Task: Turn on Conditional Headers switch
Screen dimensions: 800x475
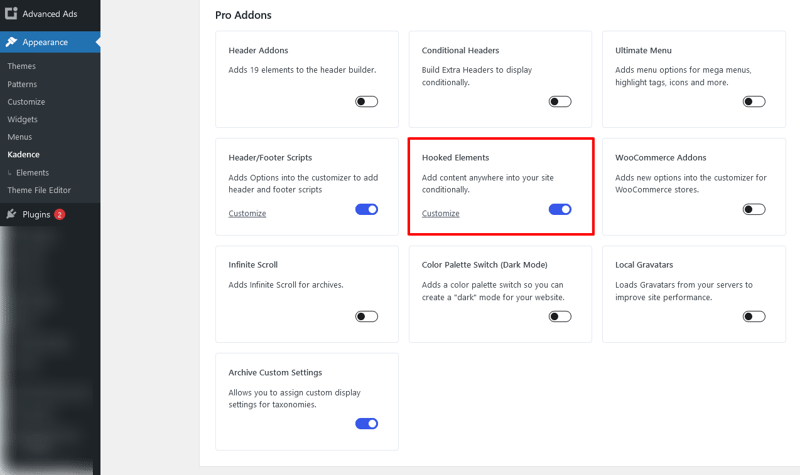Action: pyautogui.click(x=560, y=101)
